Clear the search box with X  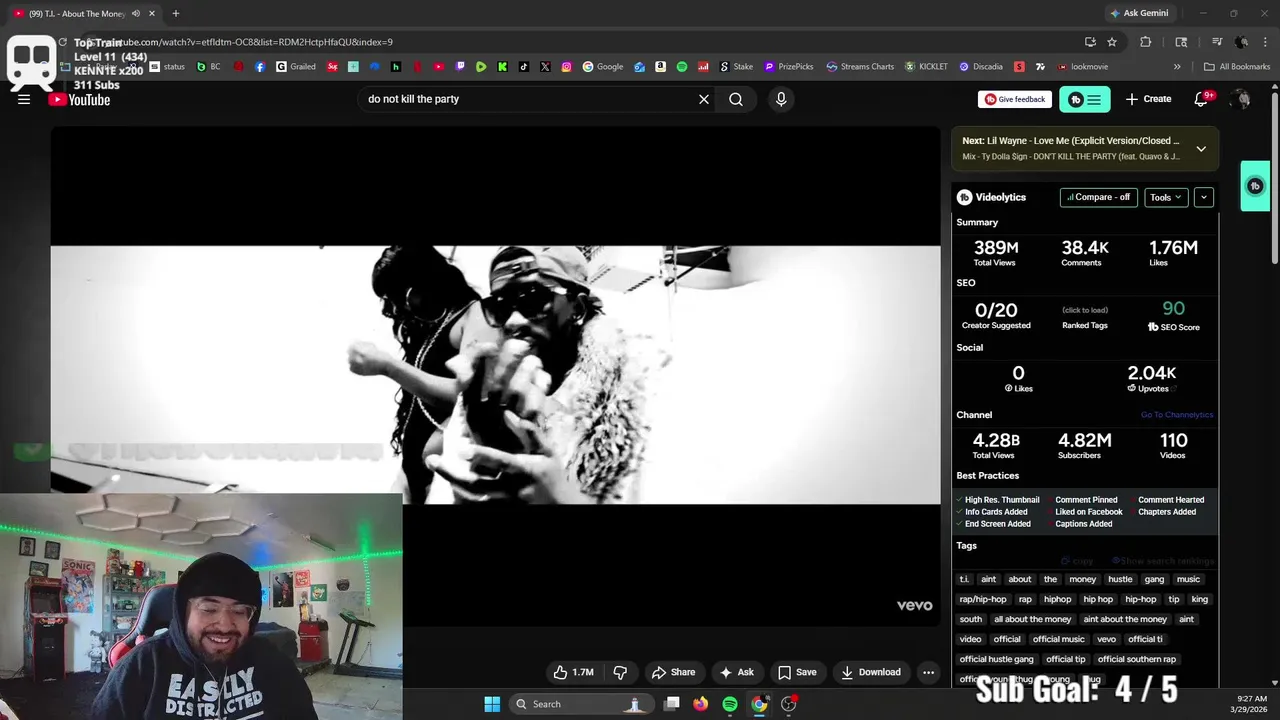coord(704,99)
